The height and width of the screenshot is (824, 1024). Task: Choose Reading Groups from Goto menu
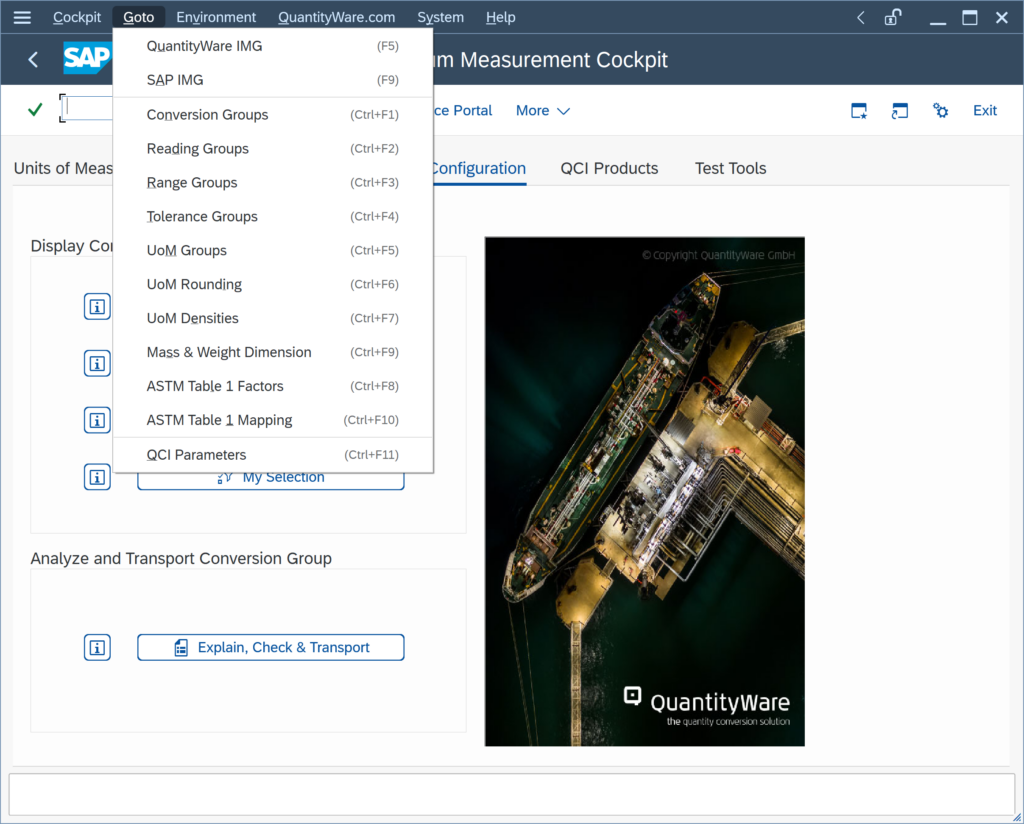[273, 148]
